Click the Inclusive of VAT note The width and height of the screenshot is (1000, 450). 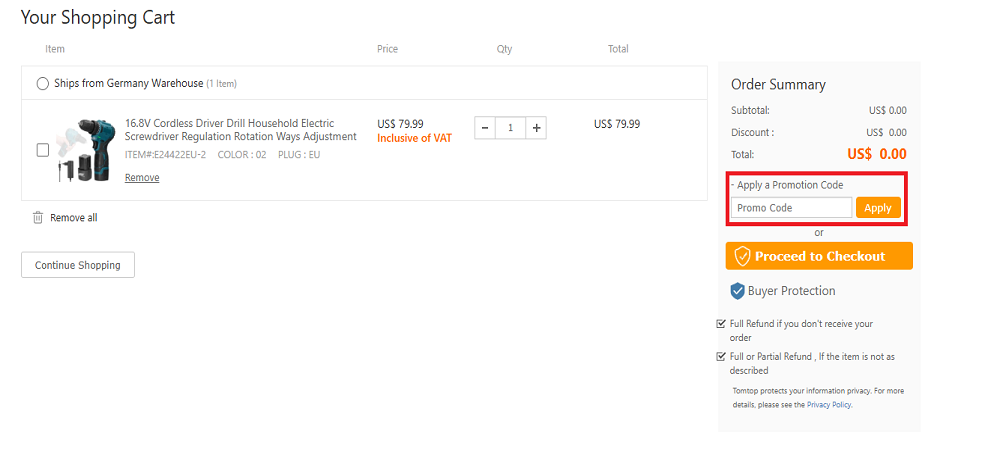[x=414, y=138]
